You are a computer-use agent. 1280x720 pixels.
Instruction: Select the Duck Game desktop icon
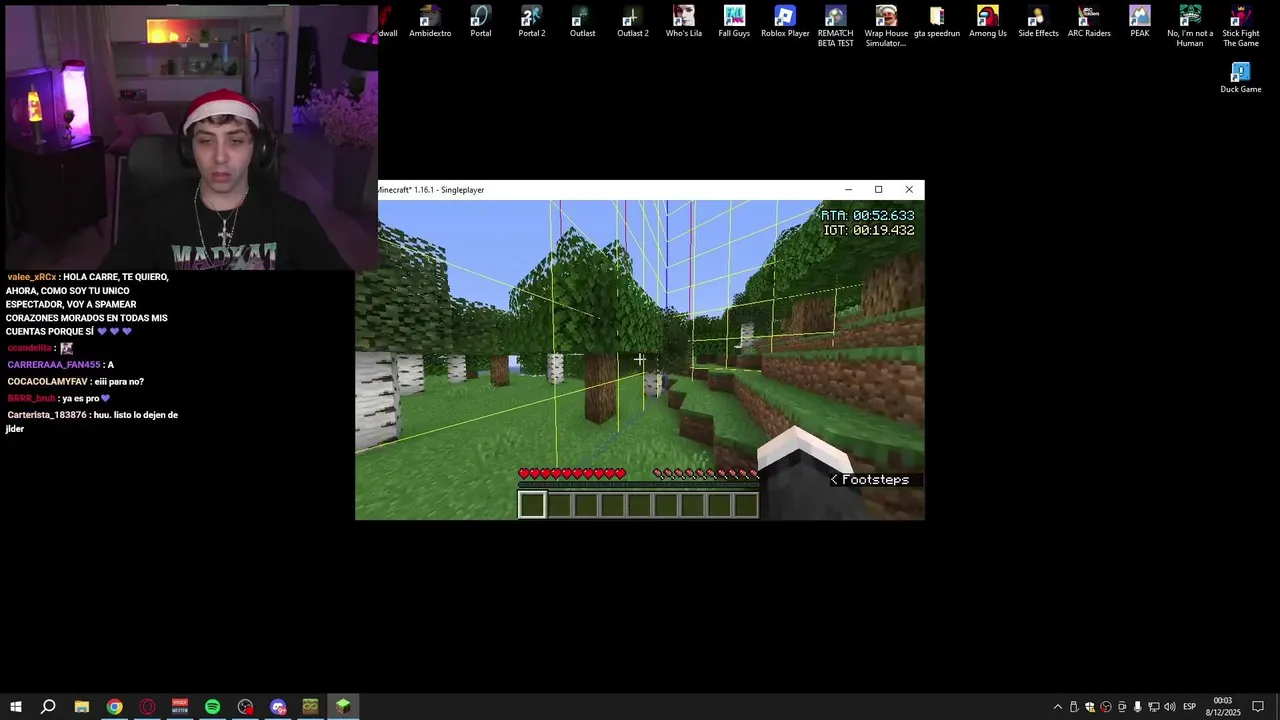[1241, 78]
